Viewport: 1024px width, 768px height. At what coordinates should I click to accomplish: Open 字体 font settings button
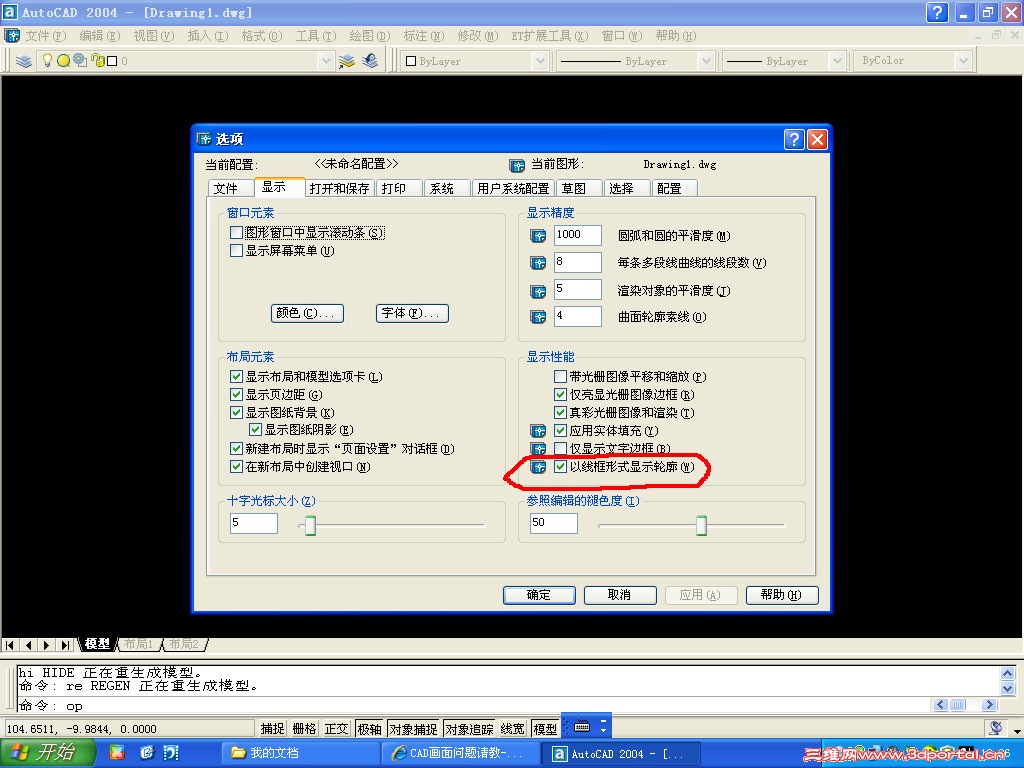(412, 313)
